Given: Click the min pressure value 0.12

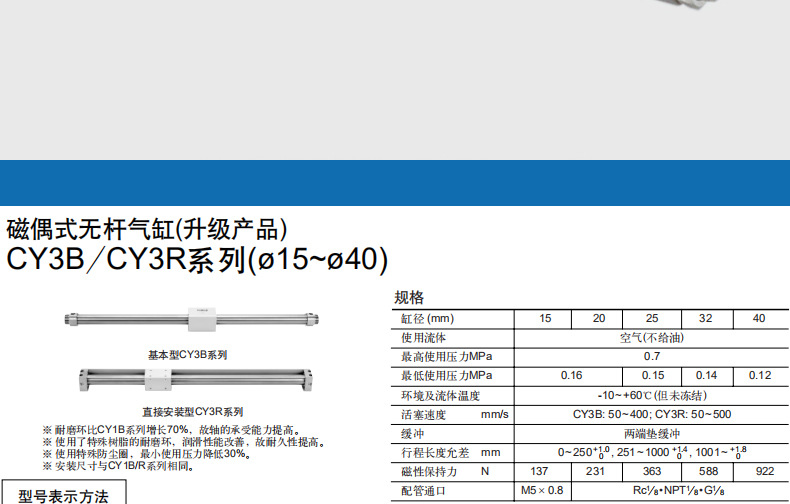Looking at the screenshot, I should 760,375.
